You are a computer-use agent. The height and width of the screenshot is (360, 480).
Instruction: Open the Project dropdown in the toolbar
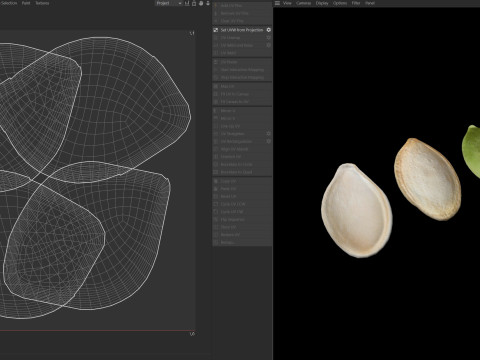[x=168, y=3]
